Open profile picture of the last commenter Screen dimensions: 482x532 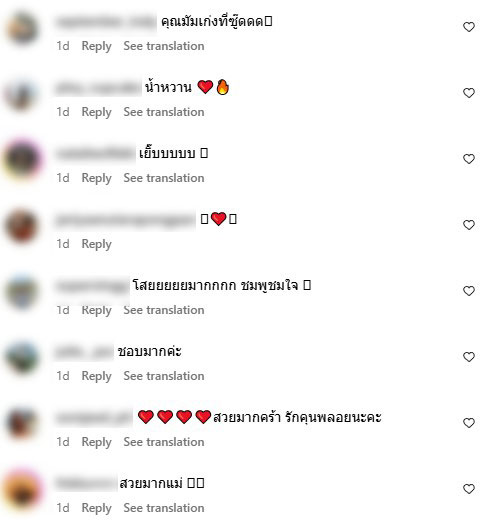coord(22,490)
